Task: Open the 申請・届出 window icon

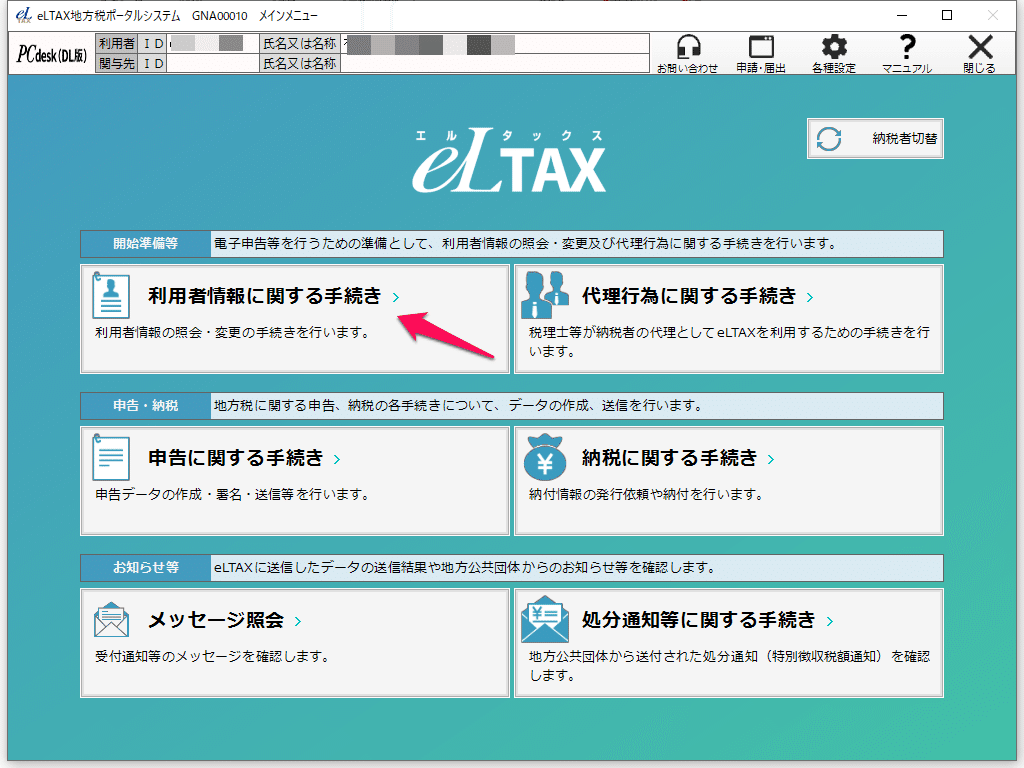Action: pos(761,54)
